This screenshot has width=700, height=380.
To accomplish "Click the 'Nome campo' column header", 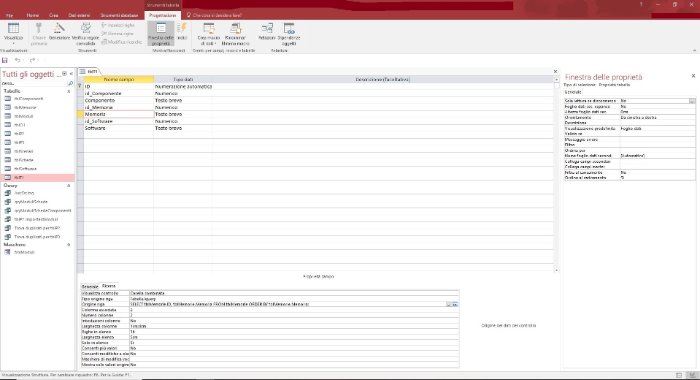I will (x=119, y=79).
